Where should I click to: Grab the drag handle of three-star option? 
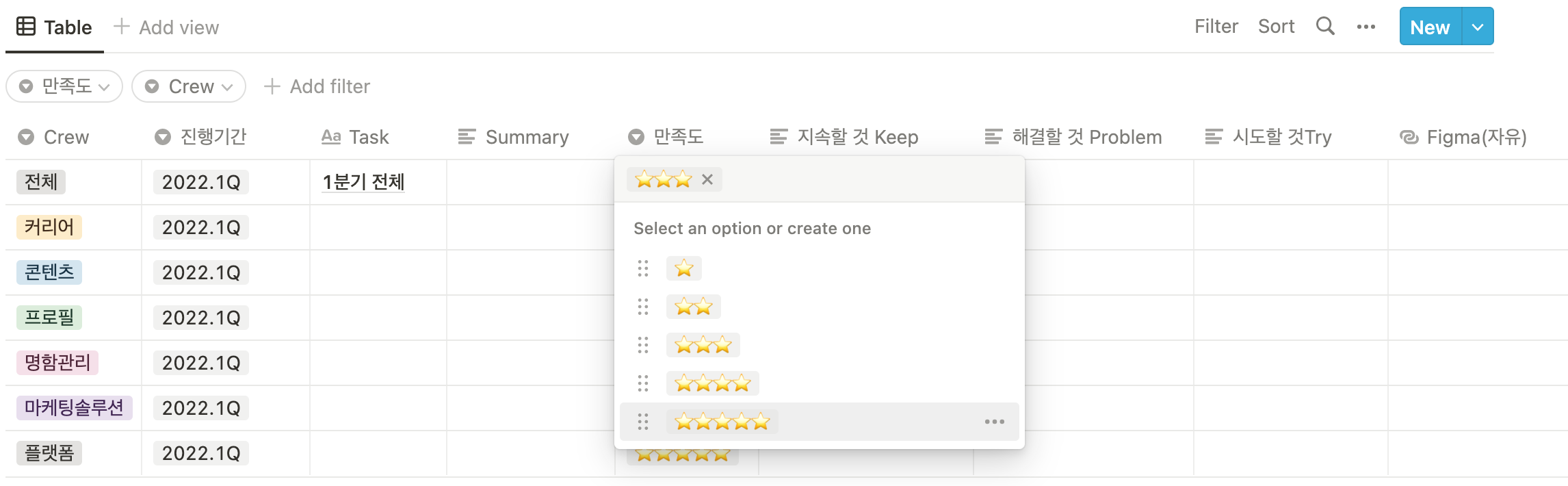click(x=643, y=345)
